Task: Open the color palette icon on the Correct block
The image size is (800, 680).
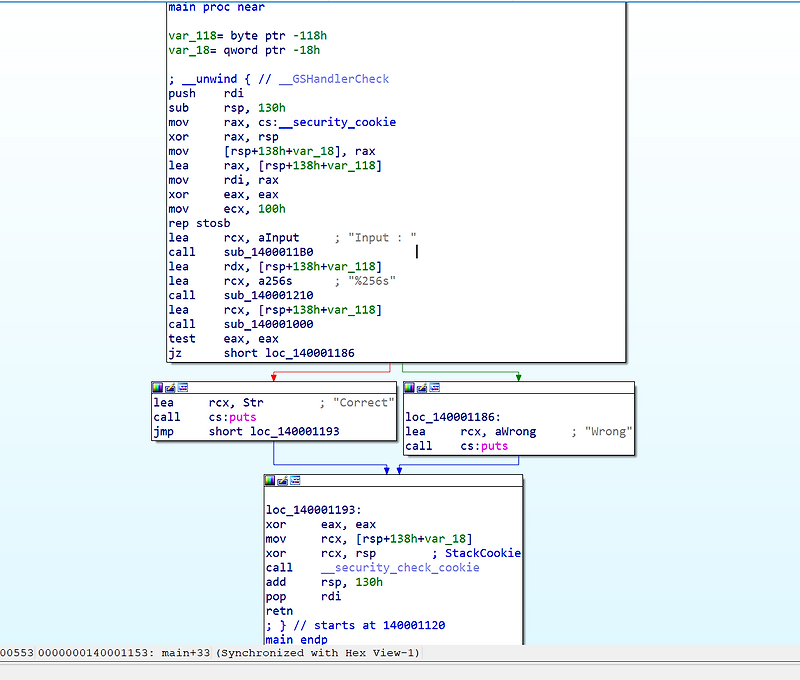Action: click(157, 386)
